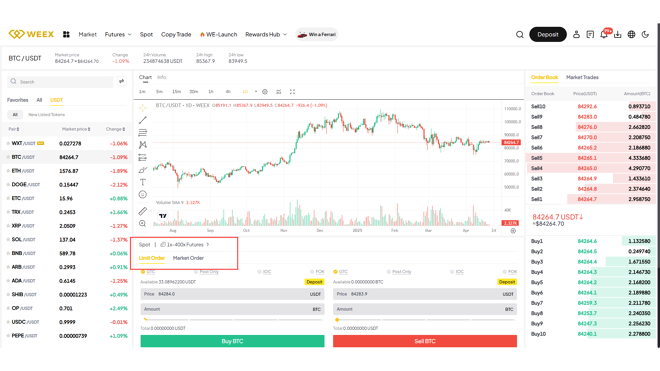Screen dimensions: 660x371
Task: Open the chart interval dropdown arrow
Action: pyautogui.click(x=255, y=91)
